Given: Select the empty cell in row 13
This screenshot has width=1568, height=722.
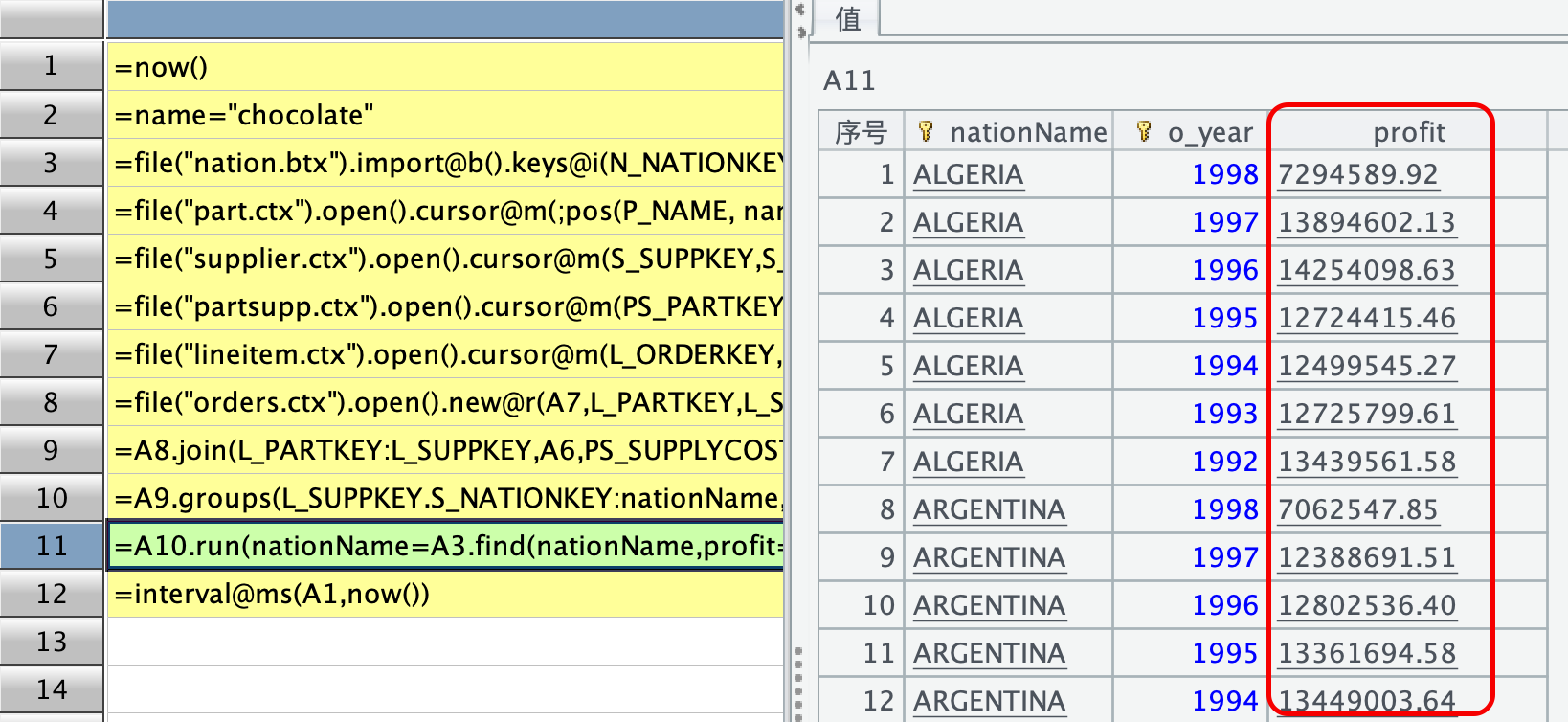Looking at the screenshot, I should tap(445, 642).
